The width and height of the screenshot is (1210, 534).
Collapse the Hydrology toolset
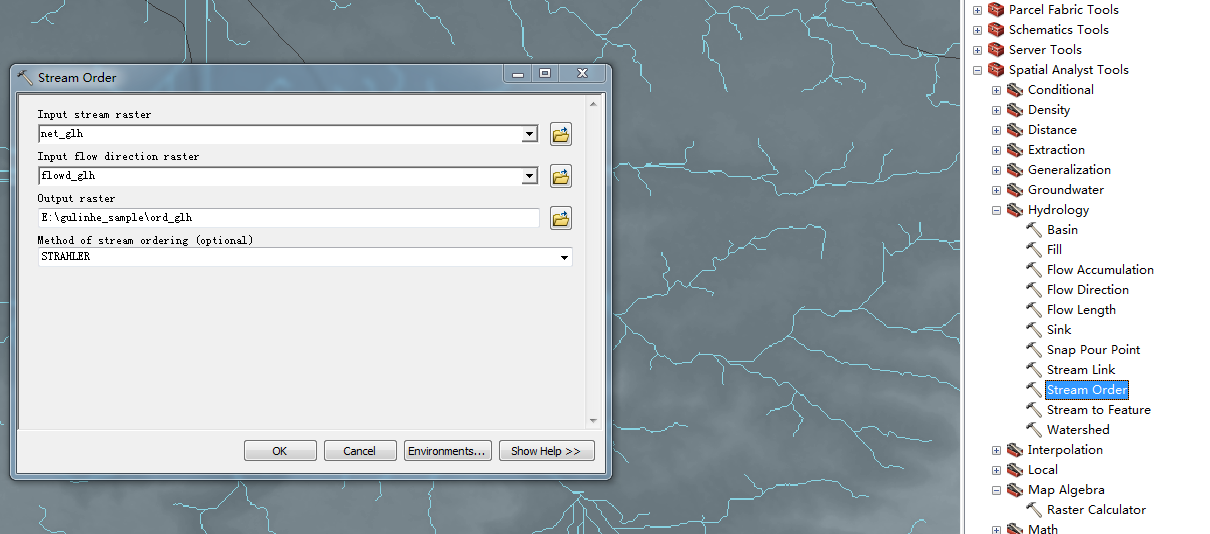[x=996, y=210]
